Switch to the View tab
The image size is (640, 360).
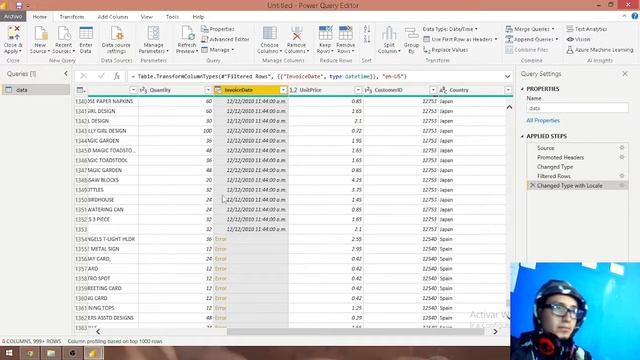pyautogui.click(x=147, y=17)
